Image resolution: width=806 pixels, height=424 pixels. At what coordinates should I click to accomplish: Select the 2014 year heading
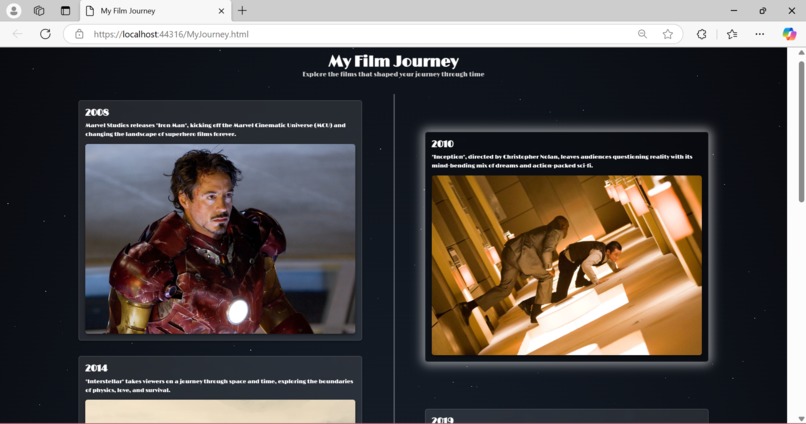(x=96, y=368)
